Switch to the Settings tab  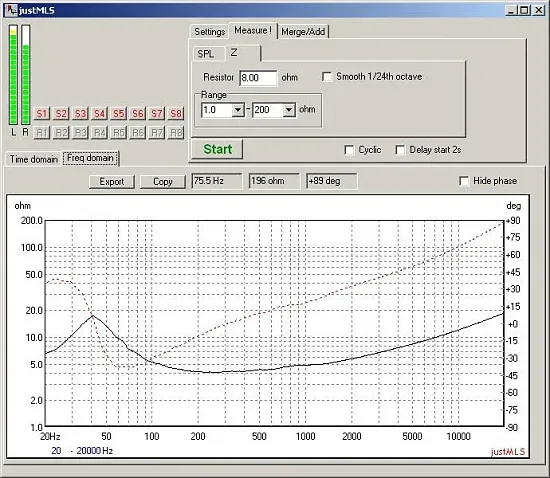click(209, 32)
